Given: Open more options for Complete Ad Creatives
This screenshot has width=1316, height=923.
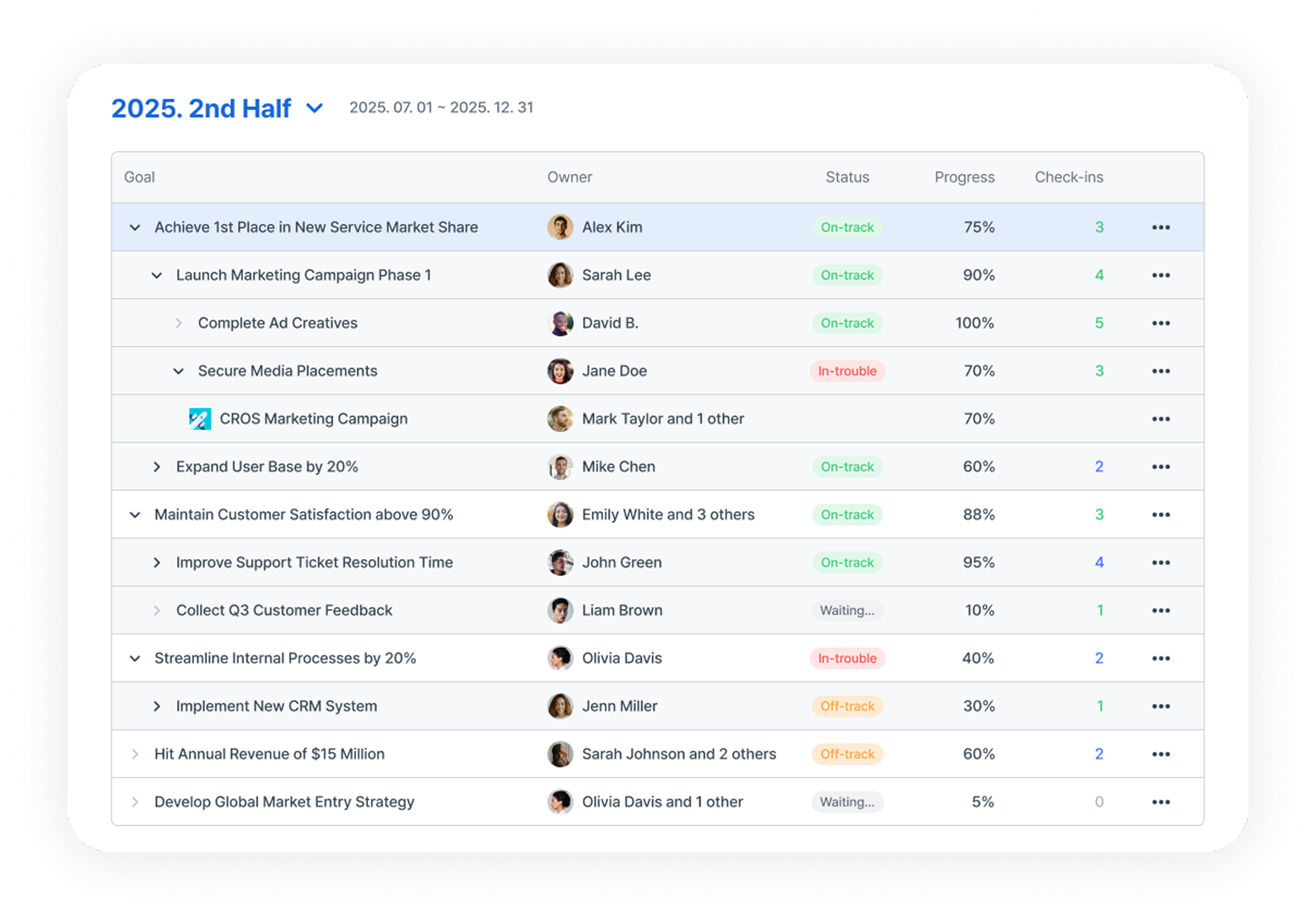Looking at the screenshot, I should pyautogui.click(x=1161, y=323).
